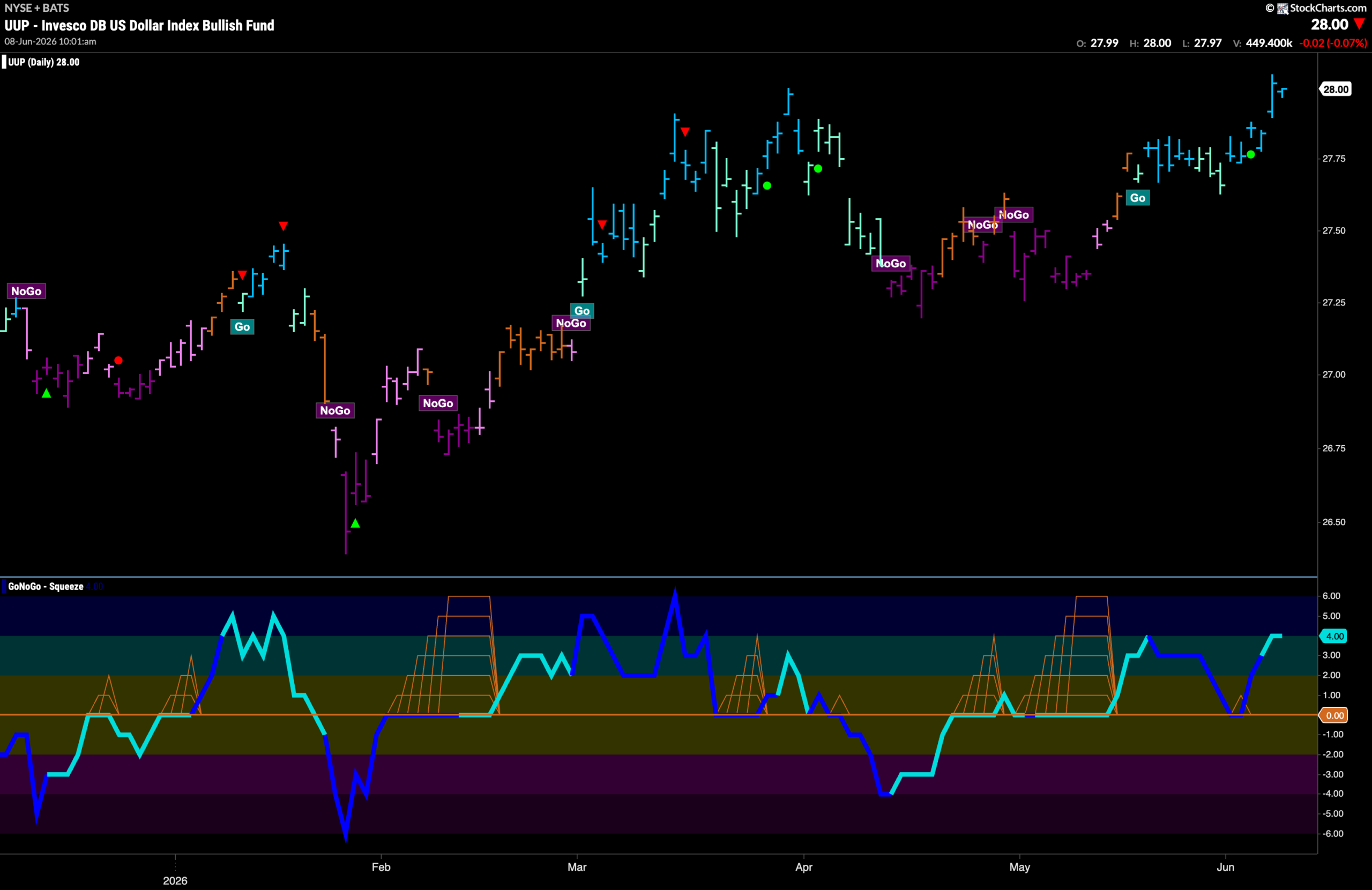Click the NoGo label in mid April
Image resolution: width=1372 pixels, height=890 pixels.
(891, 264)
